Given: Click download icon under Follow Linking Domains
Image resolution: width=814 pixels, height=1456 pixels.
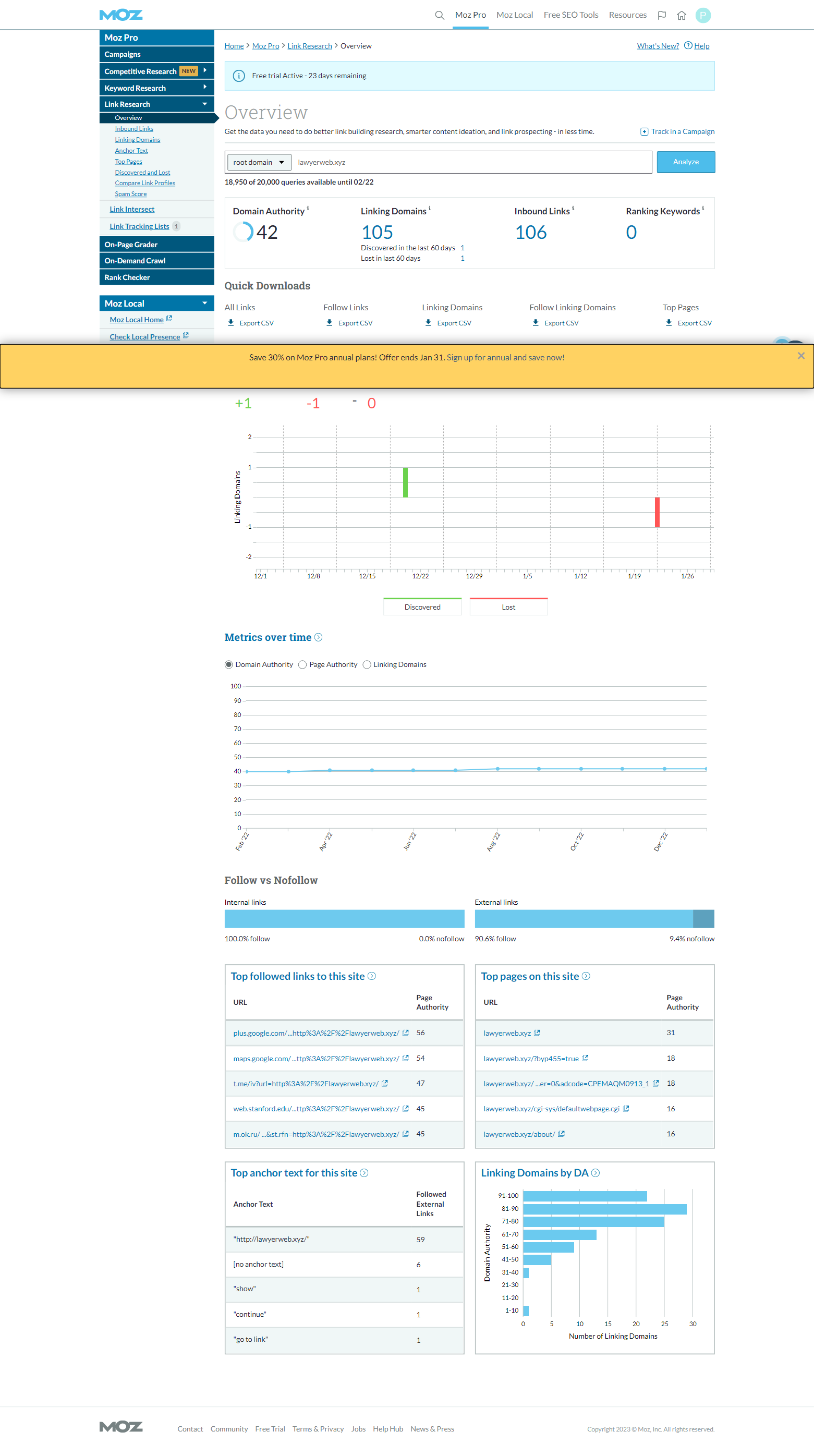Looking at the screenshot, I should [536, 323].
